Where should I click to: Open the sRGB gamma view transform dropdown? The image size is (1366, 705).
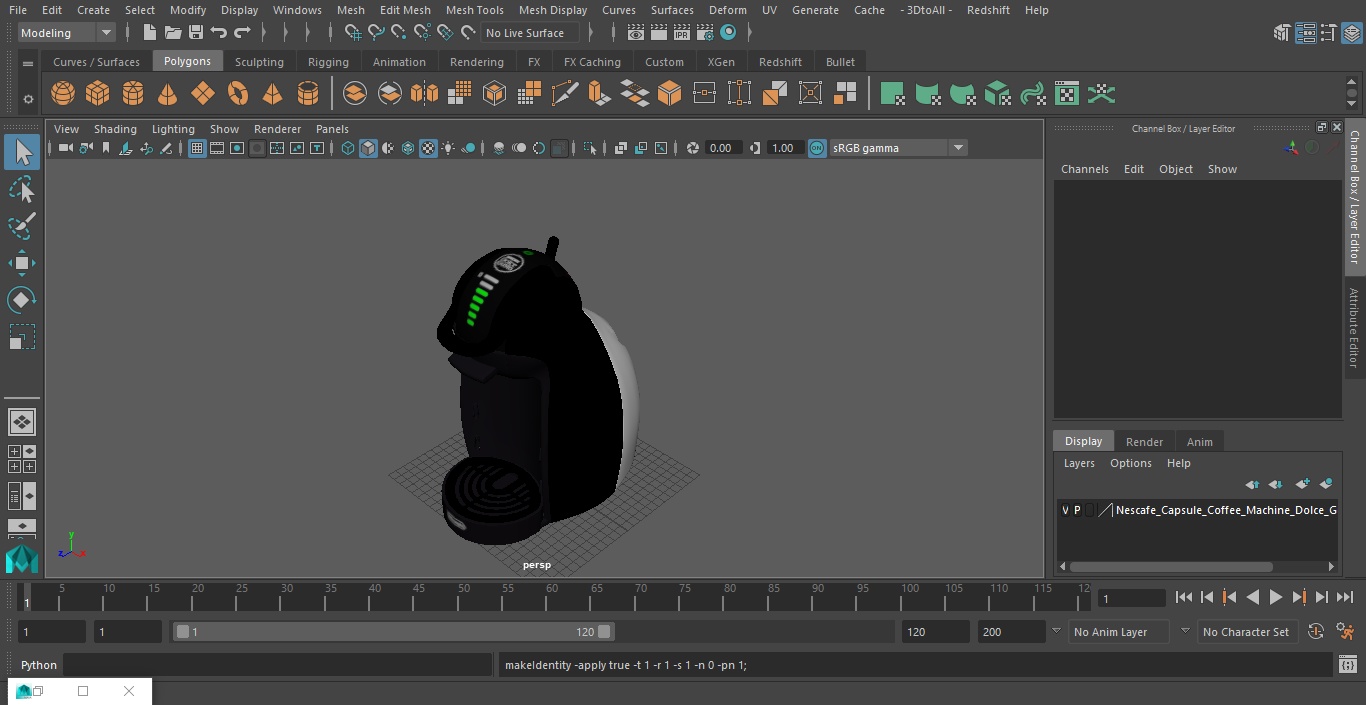pos(898,148)
